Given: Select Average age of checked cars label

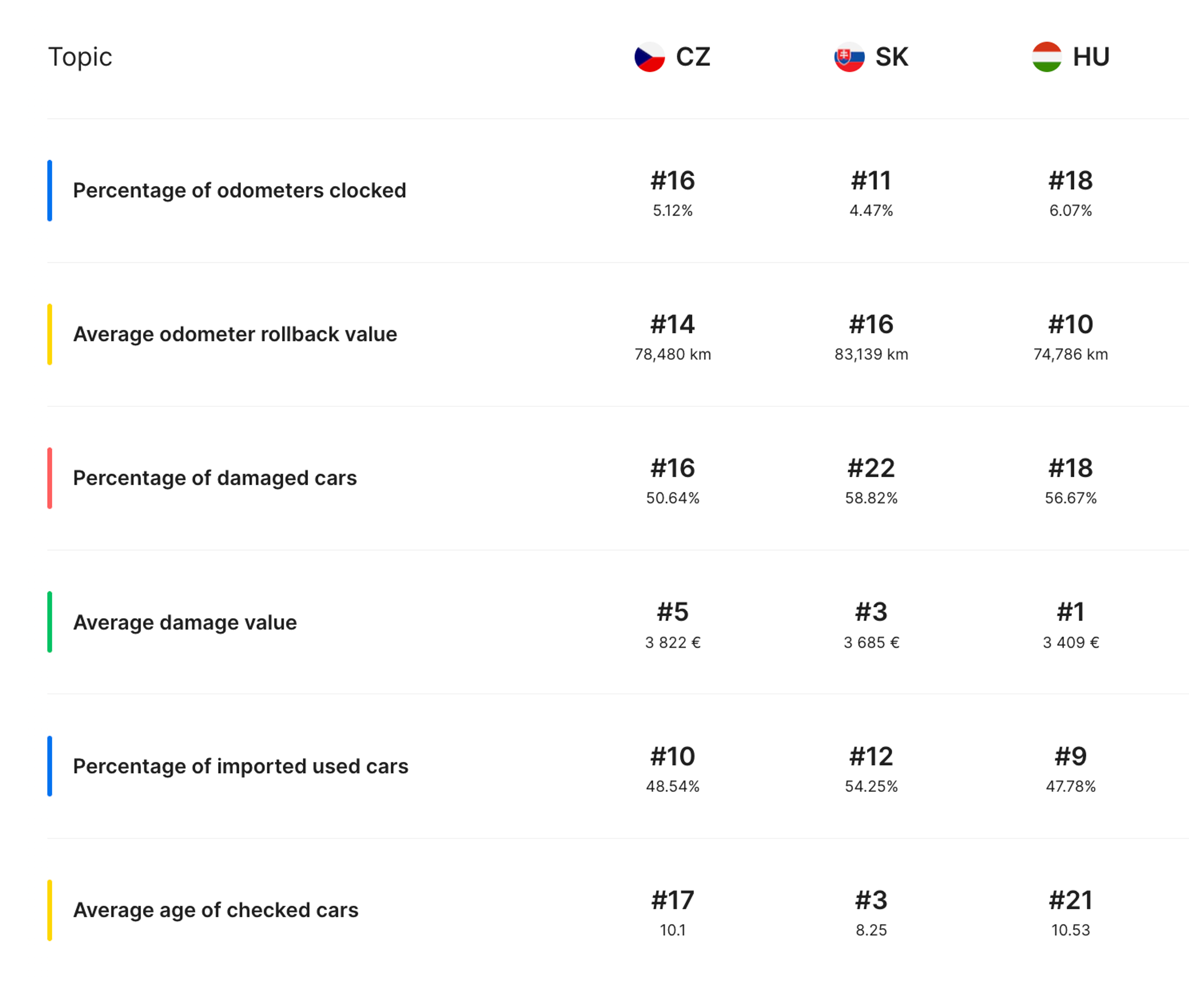Looking at the screenshot, I should [x=216, y=910].
